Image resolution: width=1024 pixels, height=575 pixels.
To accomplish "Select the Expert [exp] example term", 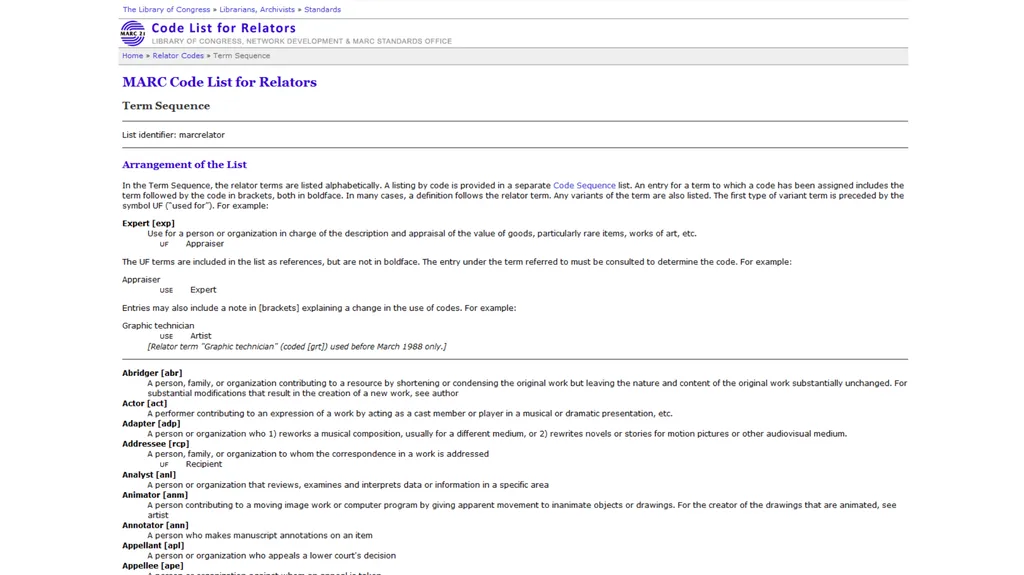I will (x=148, y=223).
